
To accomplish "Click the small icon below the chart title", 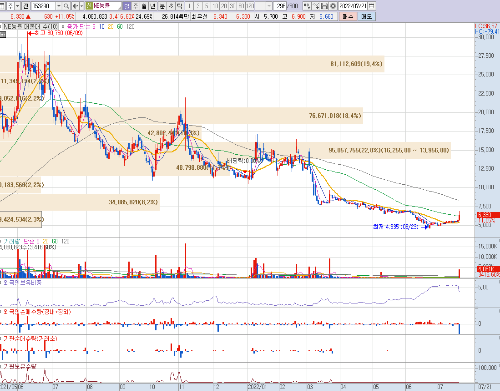I will pos(3,34).
